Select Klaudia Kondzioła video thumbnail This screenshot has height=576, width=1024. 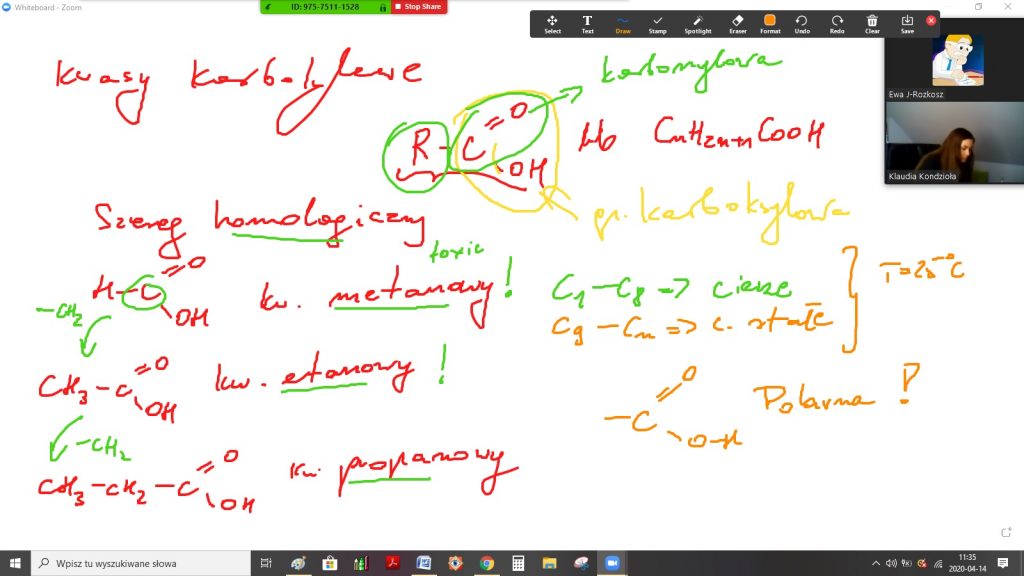coord(954,142)
